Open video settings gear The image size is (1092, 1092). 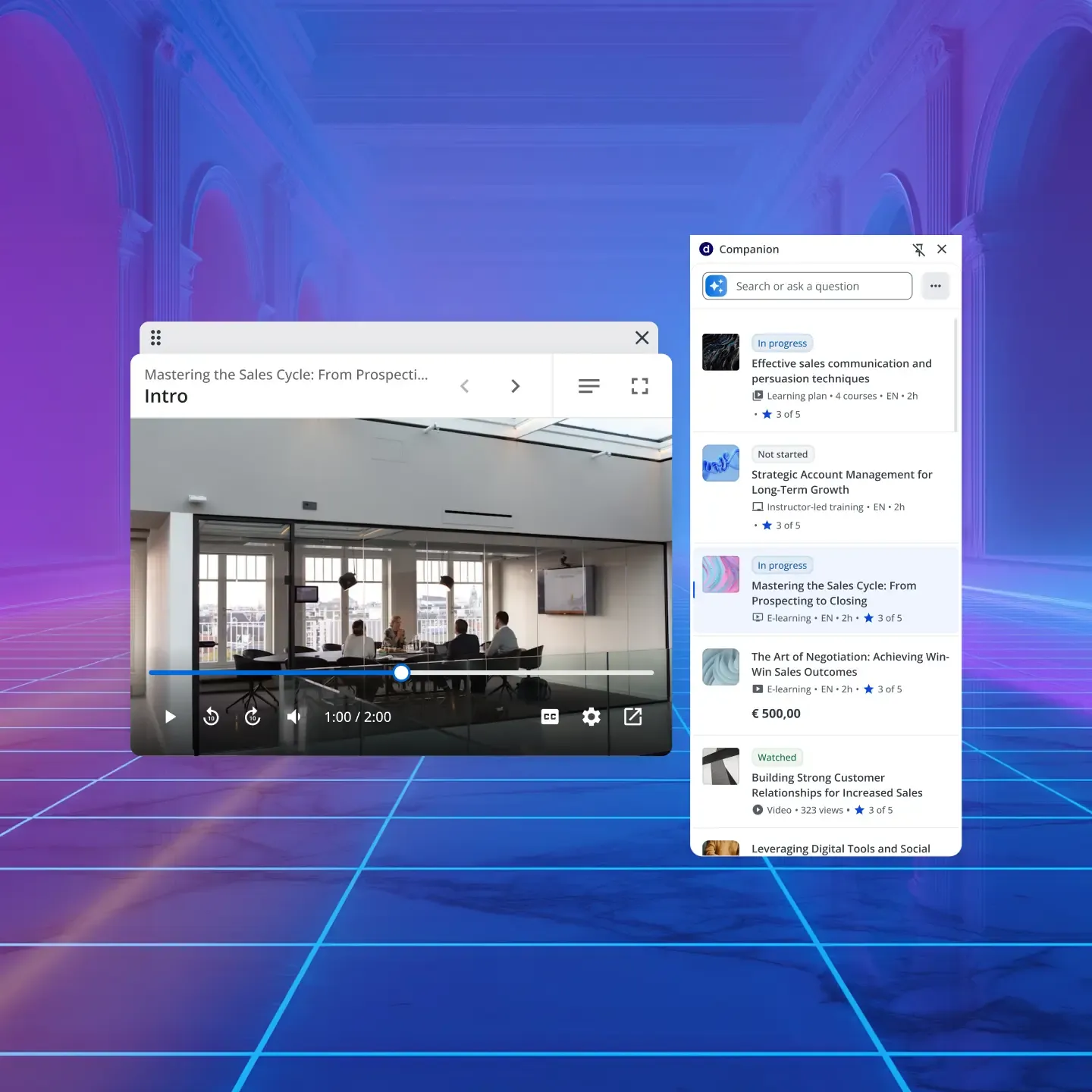(x=591, y=717)
